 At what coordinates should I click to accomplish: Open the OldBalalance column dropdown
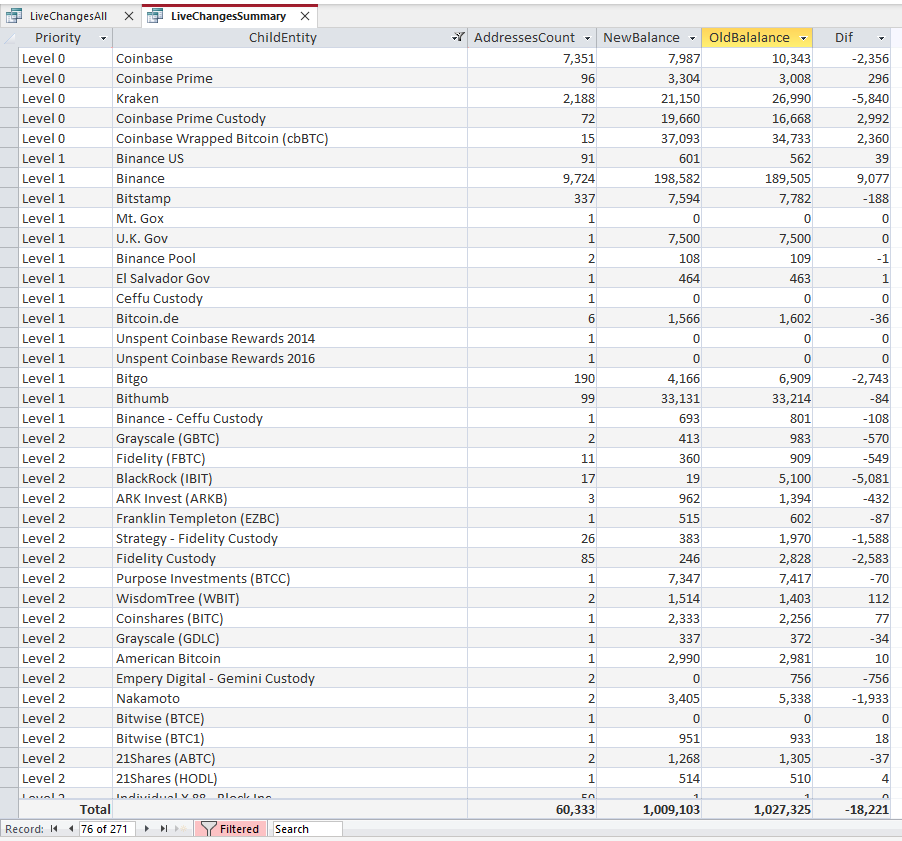(804, 38)
